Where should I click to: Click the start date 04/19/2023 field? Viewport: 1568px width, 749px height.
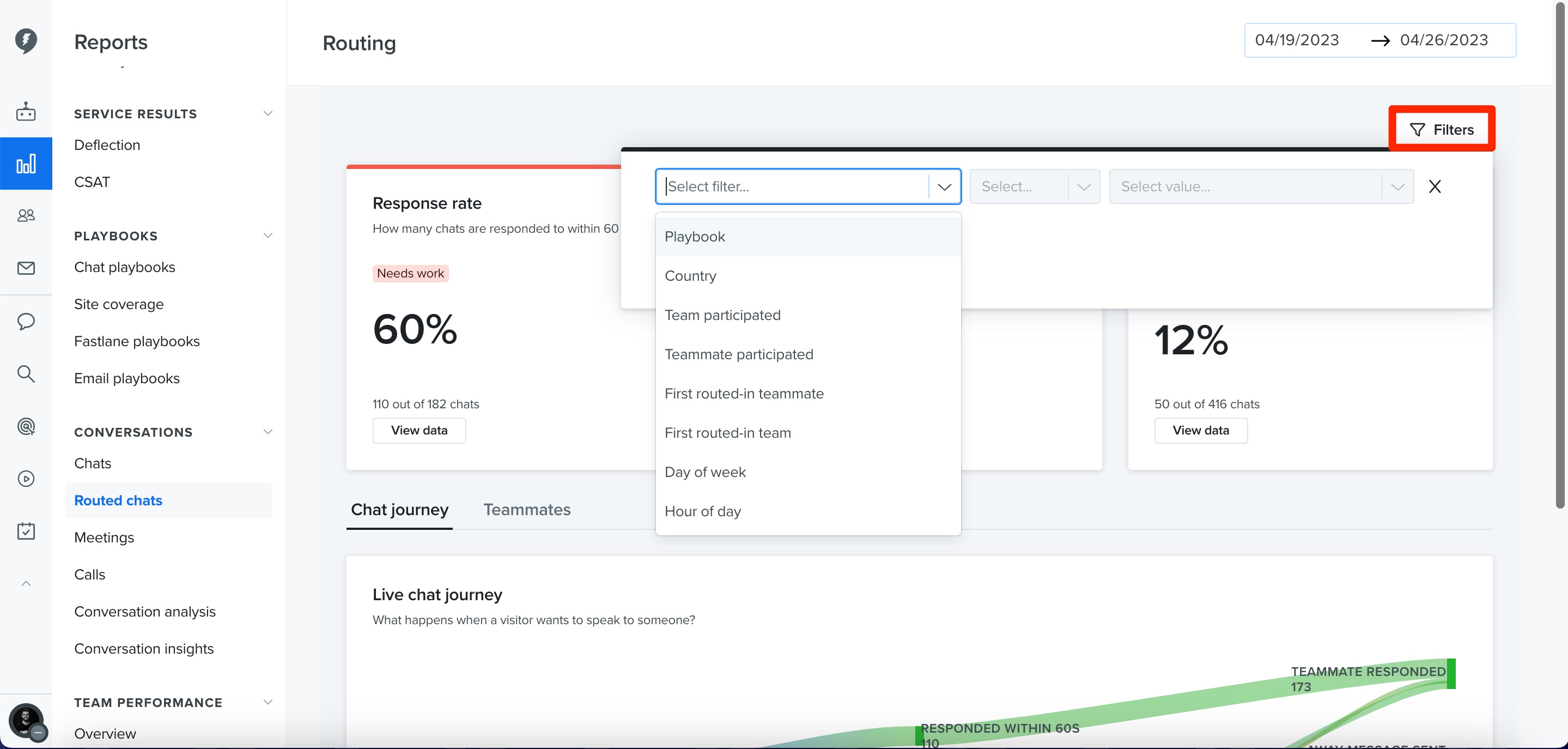point(1297,40)
